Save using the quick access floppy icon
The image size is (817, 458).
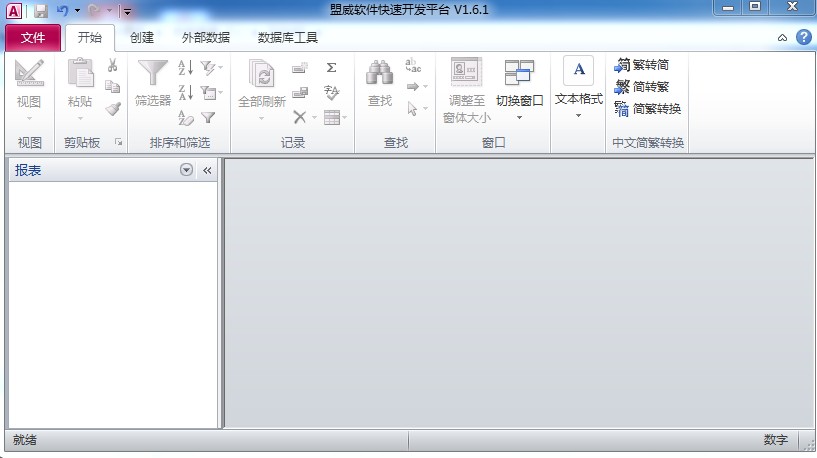pos(41,11)
